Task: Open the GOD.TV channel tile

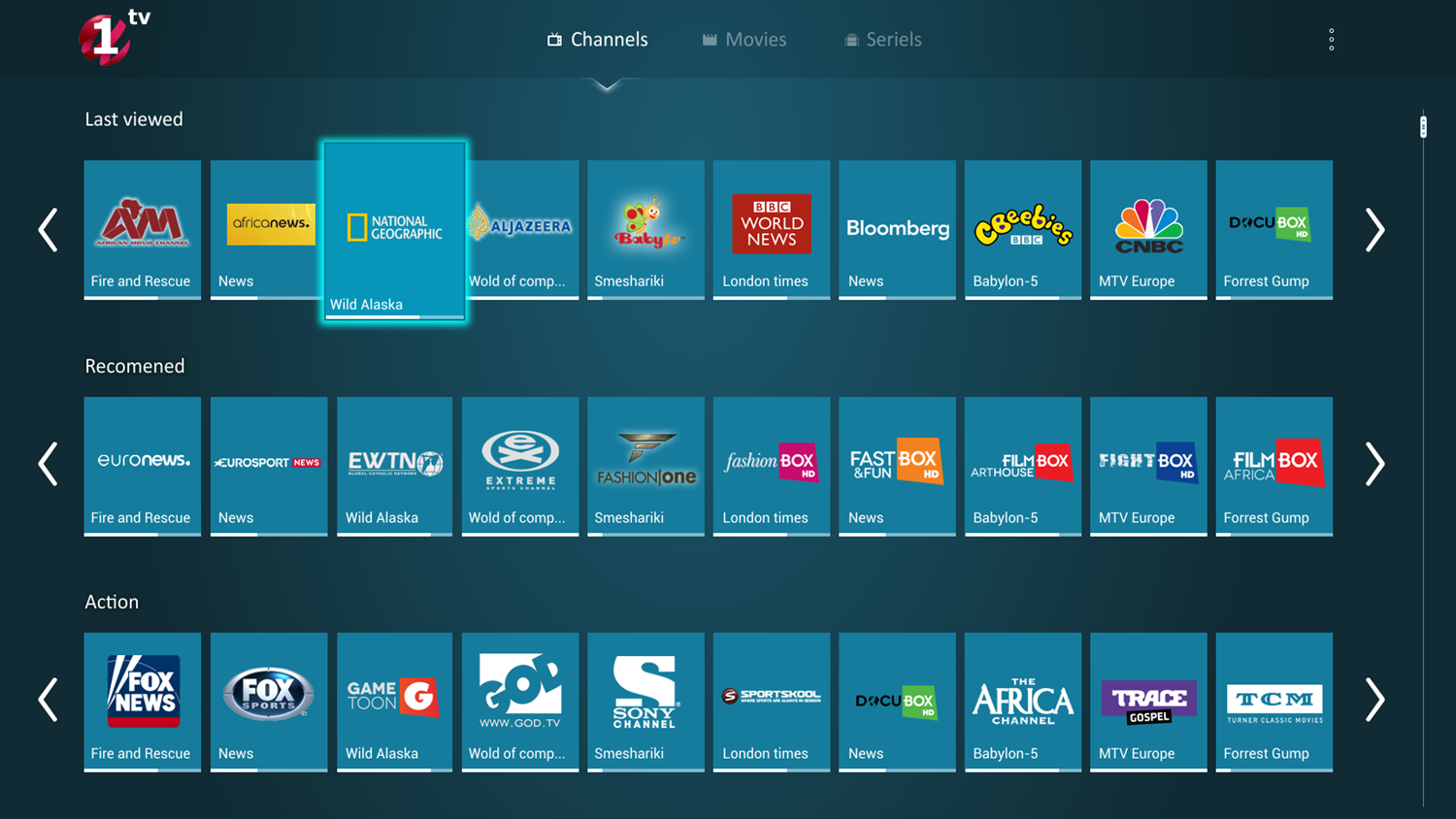Action: tap(520, 702)
